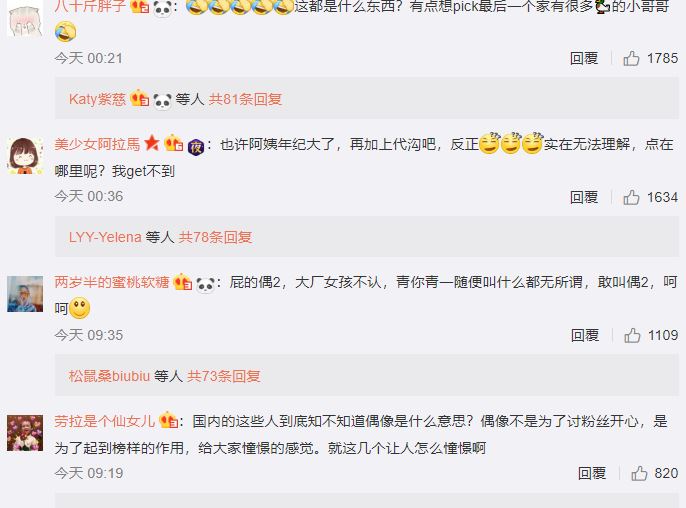Click the cartoon girl avatar of 美少女阿拉馬

[25, 156]
